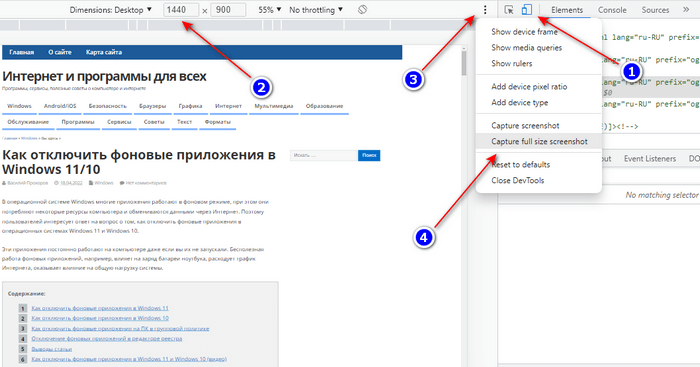Choose Capture full size screenshot
This screenshot has height=367, width=700.
539,142
